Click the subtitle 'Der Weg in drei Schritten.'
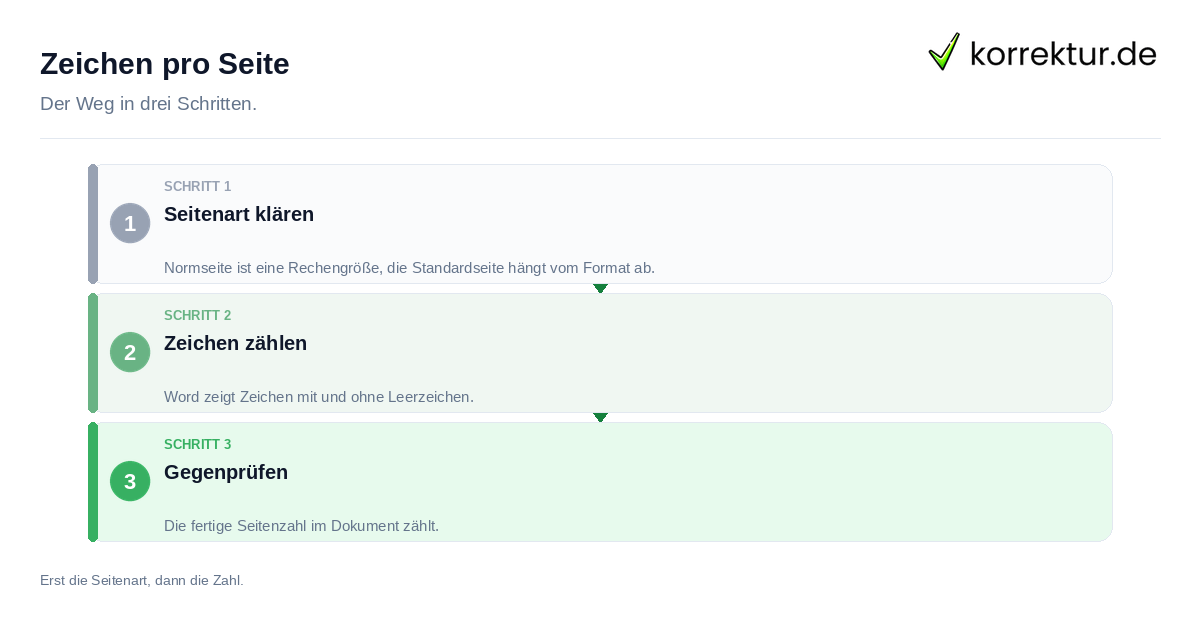This screenshot has height=630, width=1200. point(148,104)
